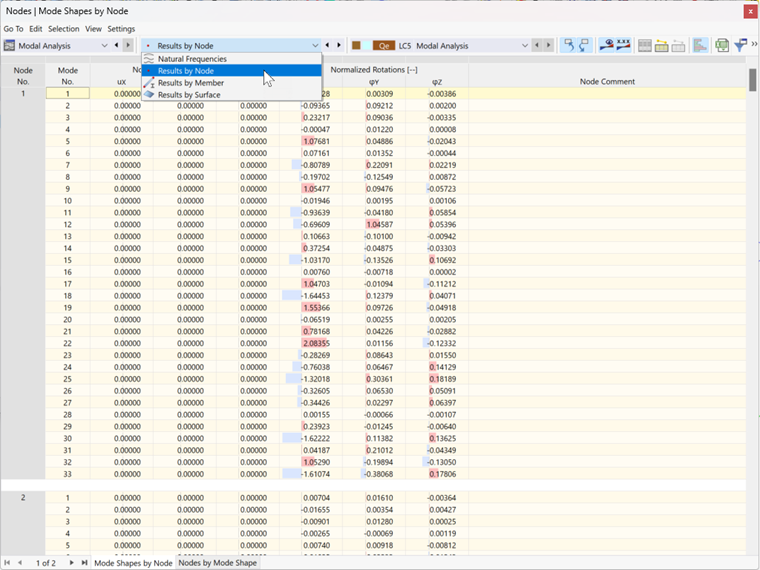Image resolution: width=760 pixels, height=570 pixels.
Task: Click cell value 1.04587 in mode 12
Action: [x=374, y=224]
